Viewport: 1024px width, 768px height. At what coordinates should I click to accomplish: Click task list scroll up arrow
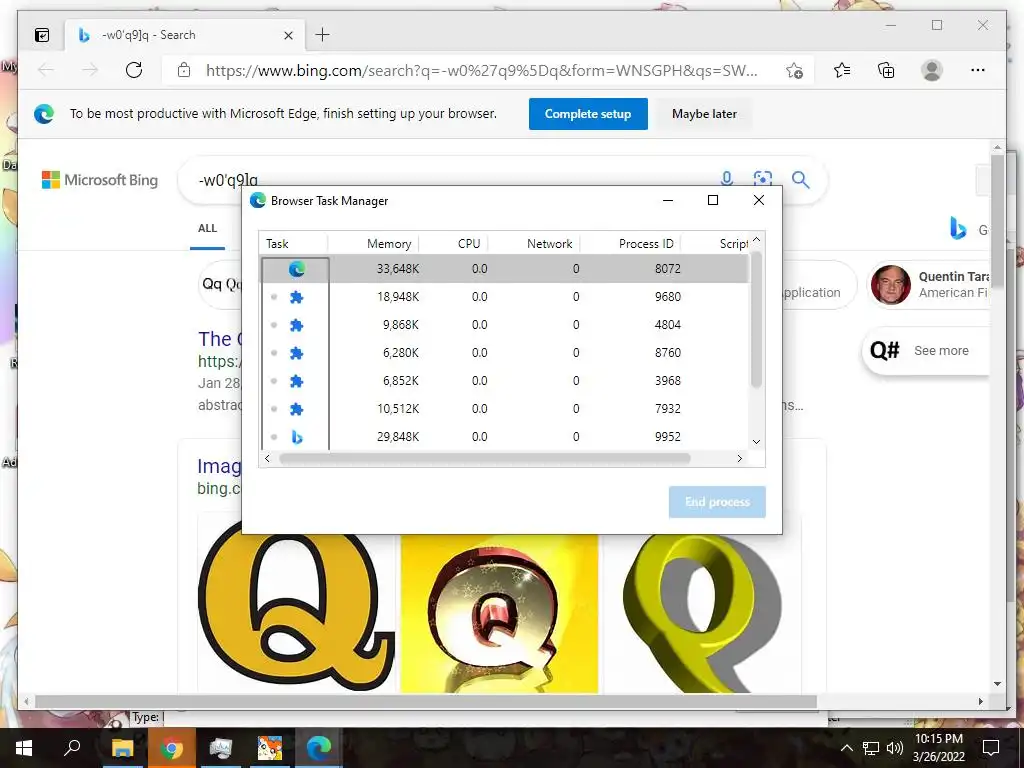pyautogui.click(x=756, y=240)
